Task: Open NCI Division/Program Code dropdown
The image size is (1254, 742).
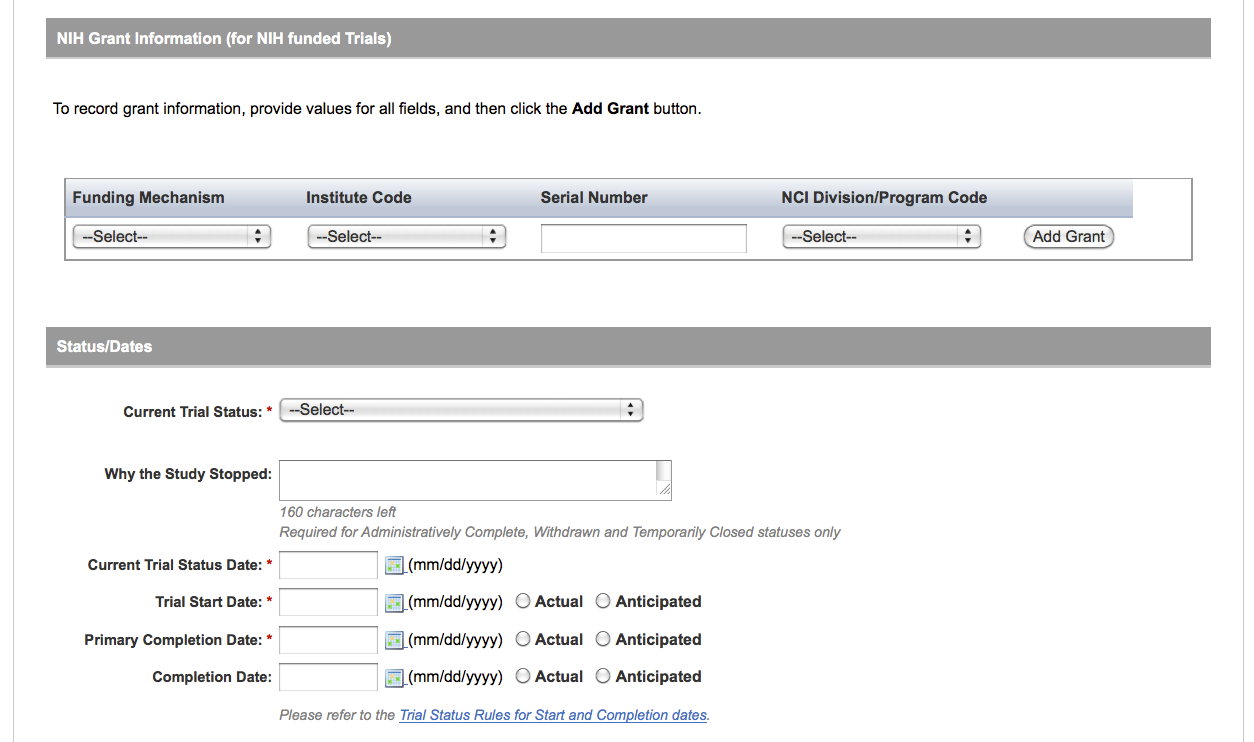Action: click(880, 237)
